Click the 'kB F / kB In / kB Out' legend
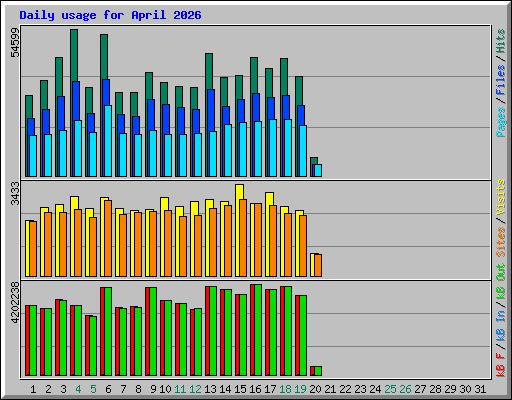This screenshot has height=400, width=512. [500, 320]
